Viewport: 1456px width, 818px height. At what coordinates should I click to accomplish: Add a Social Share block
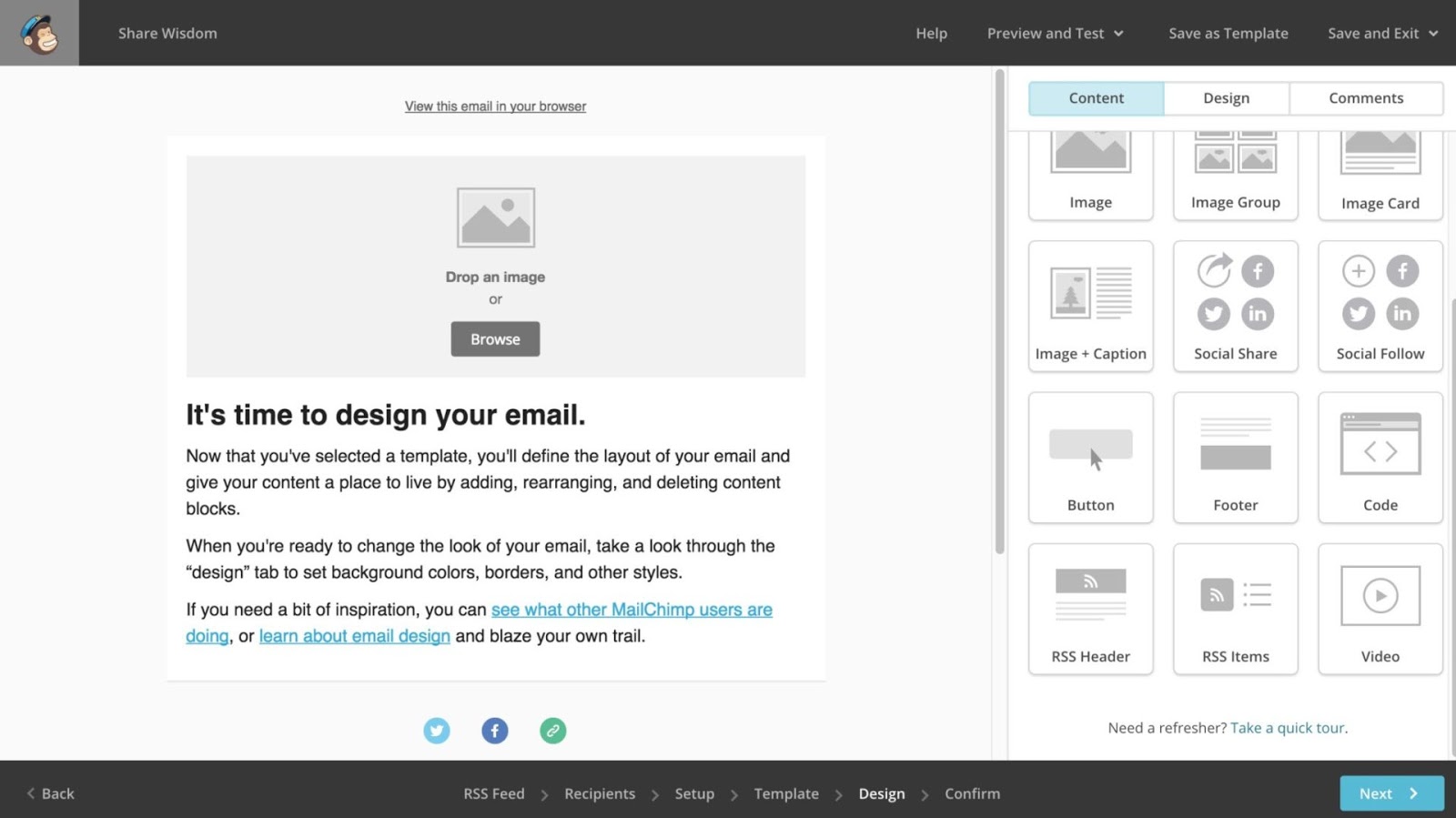point(1235,307)
